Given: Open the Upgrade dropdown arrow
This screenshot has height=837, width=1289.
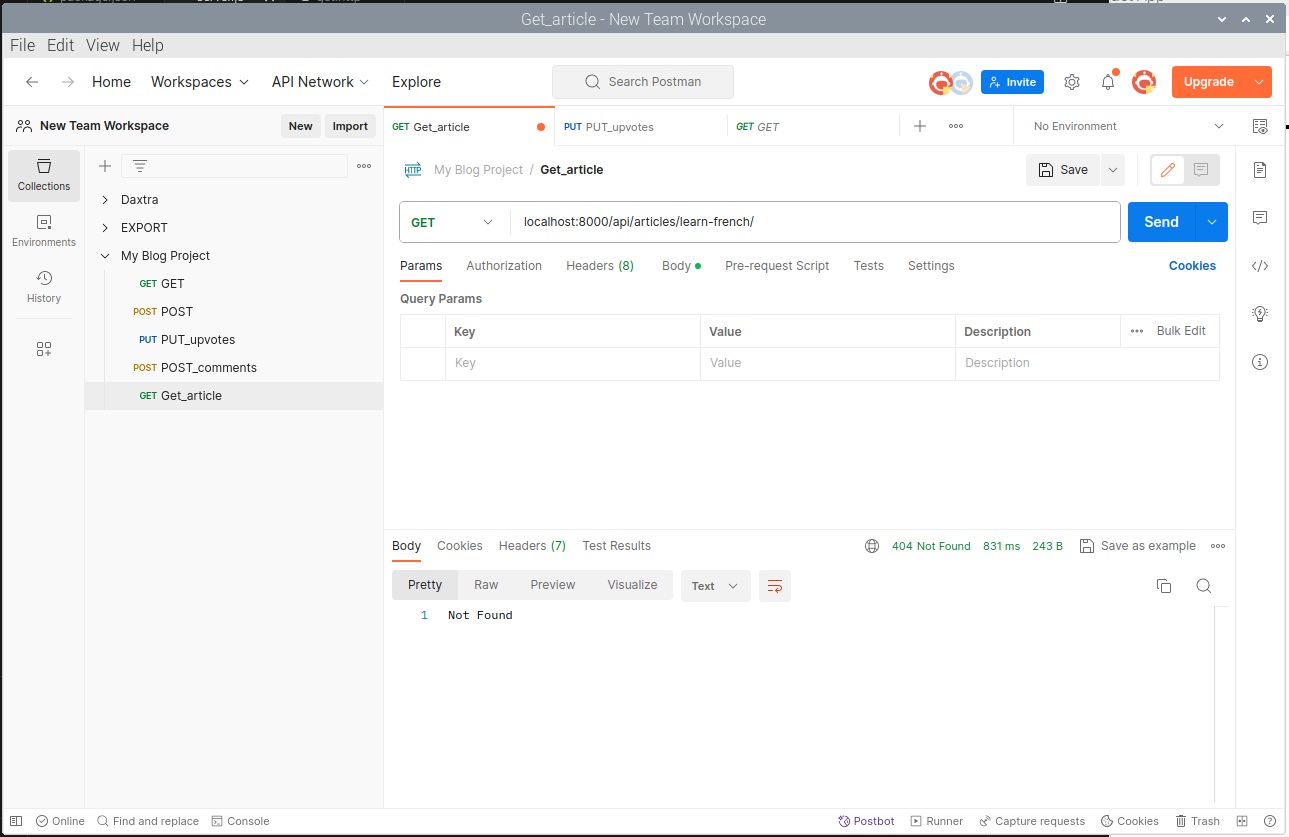Looking at the screenshot, I should pyautogui.click(x=1259, y=82).
